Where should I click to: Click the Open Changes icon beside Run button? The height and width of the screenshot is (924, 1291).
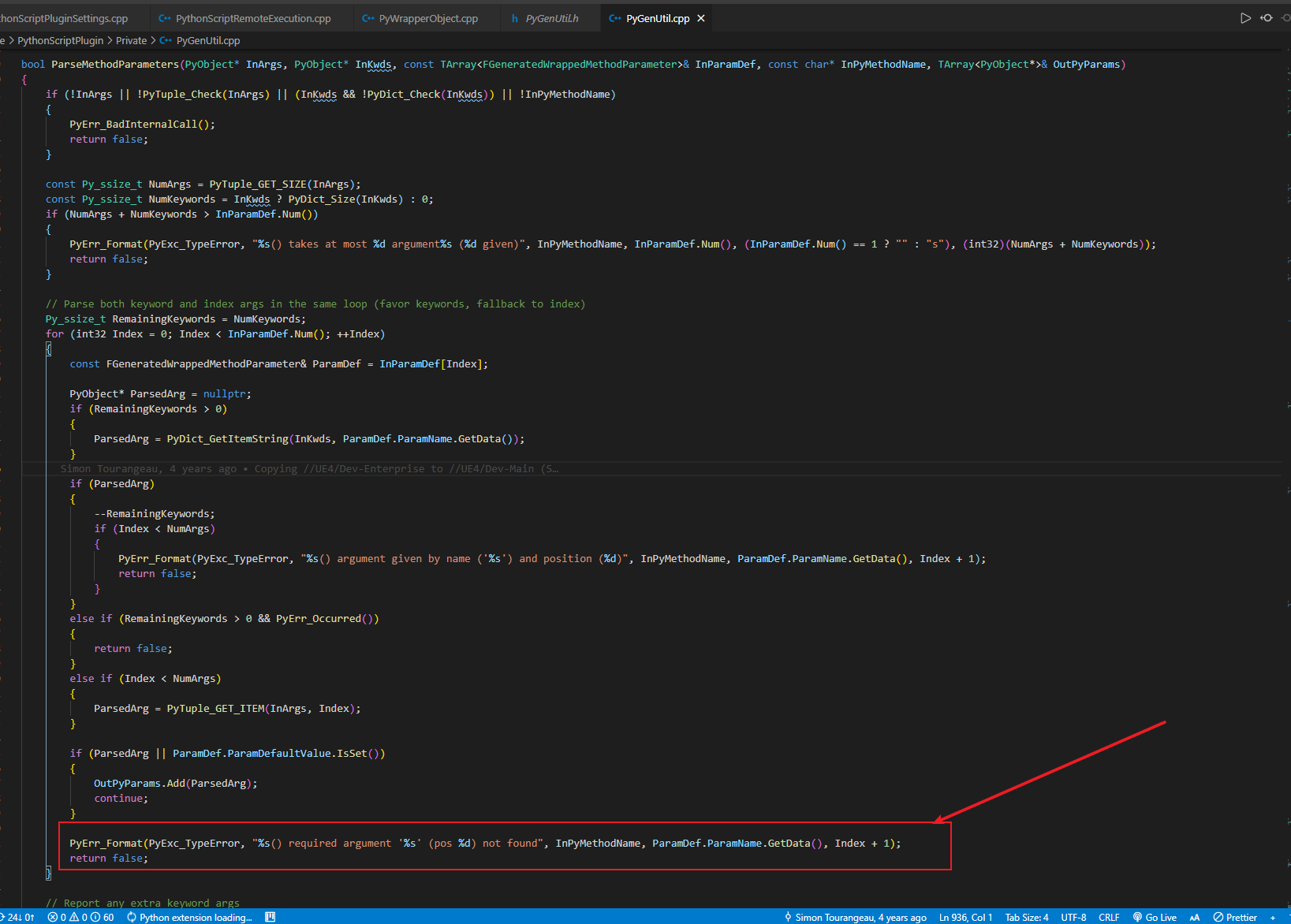[1267, 17]
